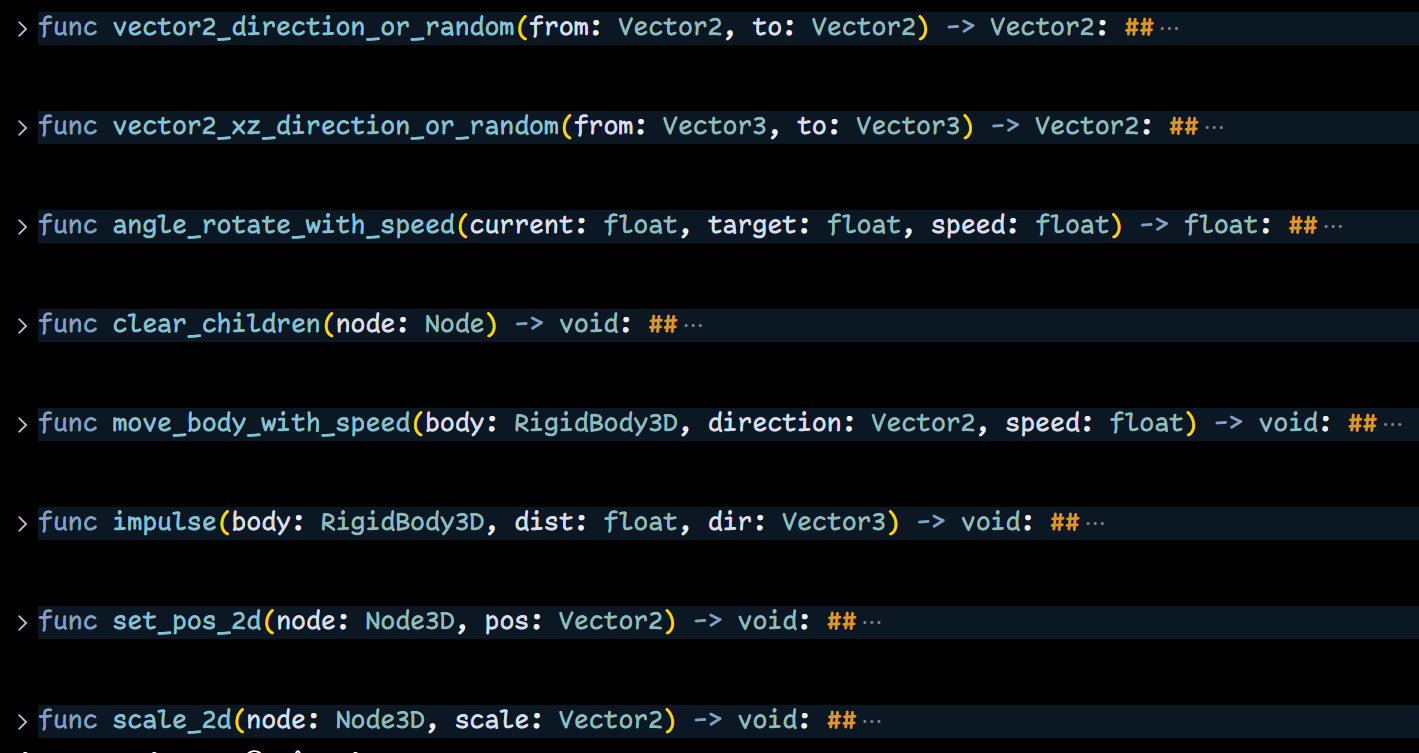Click the function name clear_children
1419x753 pixels.
click(x=216, y=325)
